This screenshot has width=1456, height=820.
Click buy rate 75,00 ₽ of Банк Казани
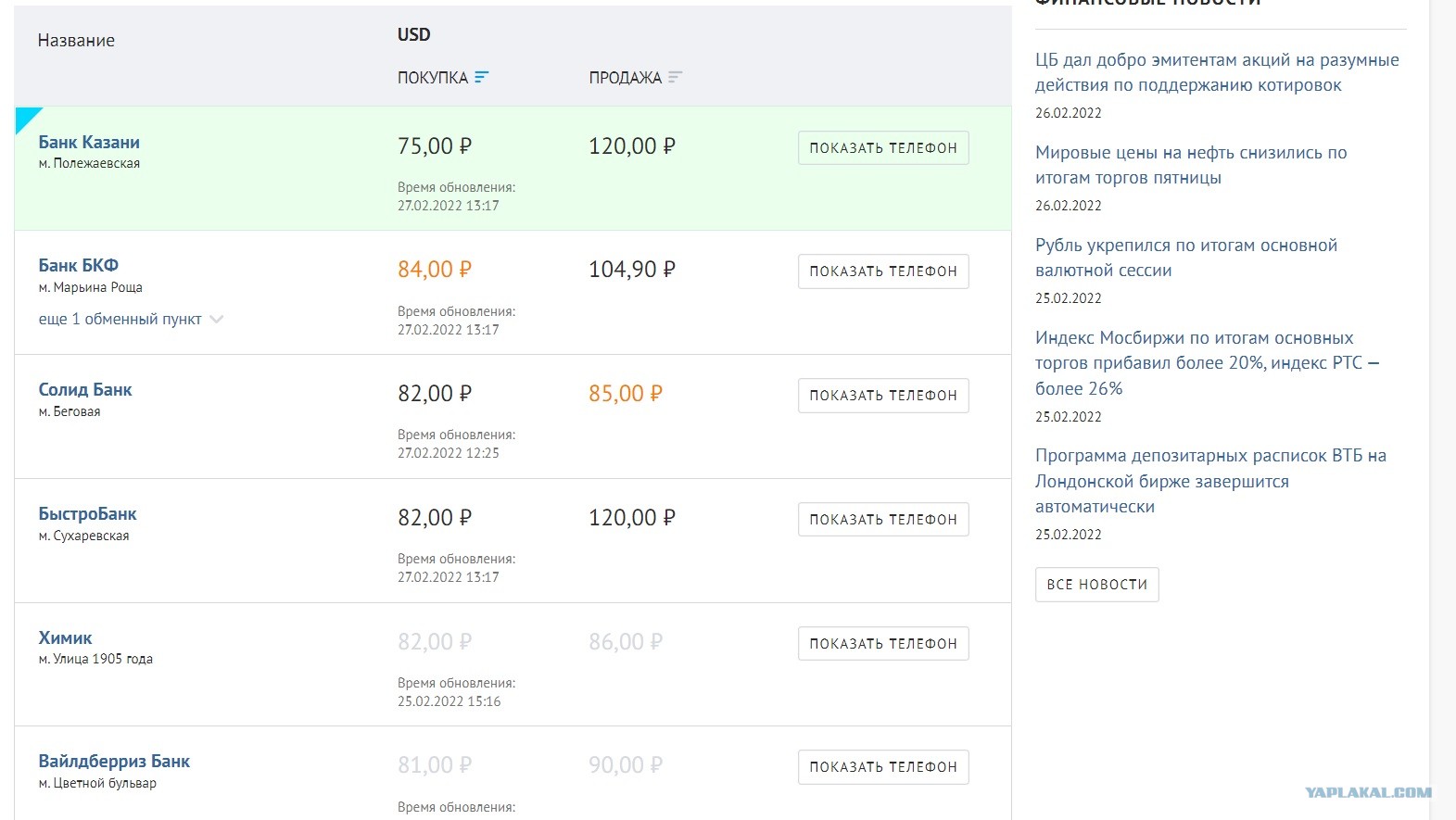pyautogui.click(x=435, y=146)
